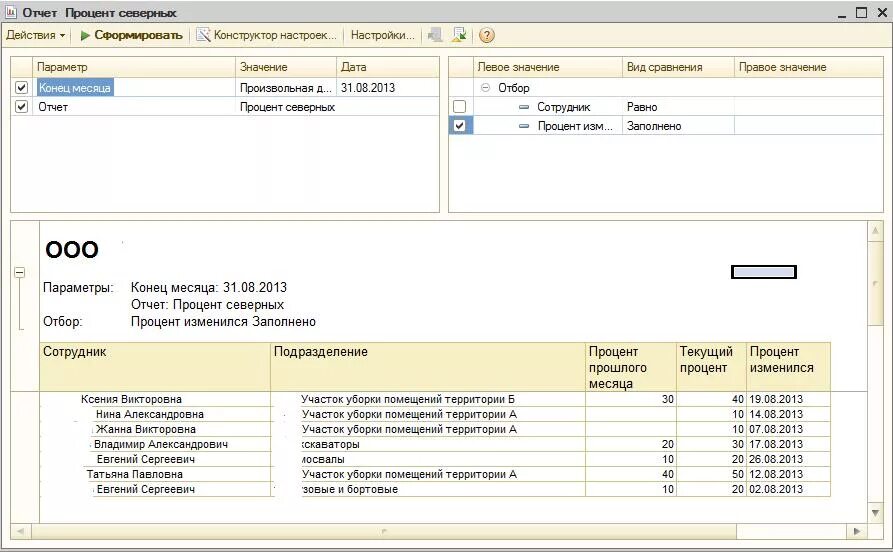This screenshot has height=552, width=893.
Task: Click the Текущий процент report column header
Action: tap(711, 366)
